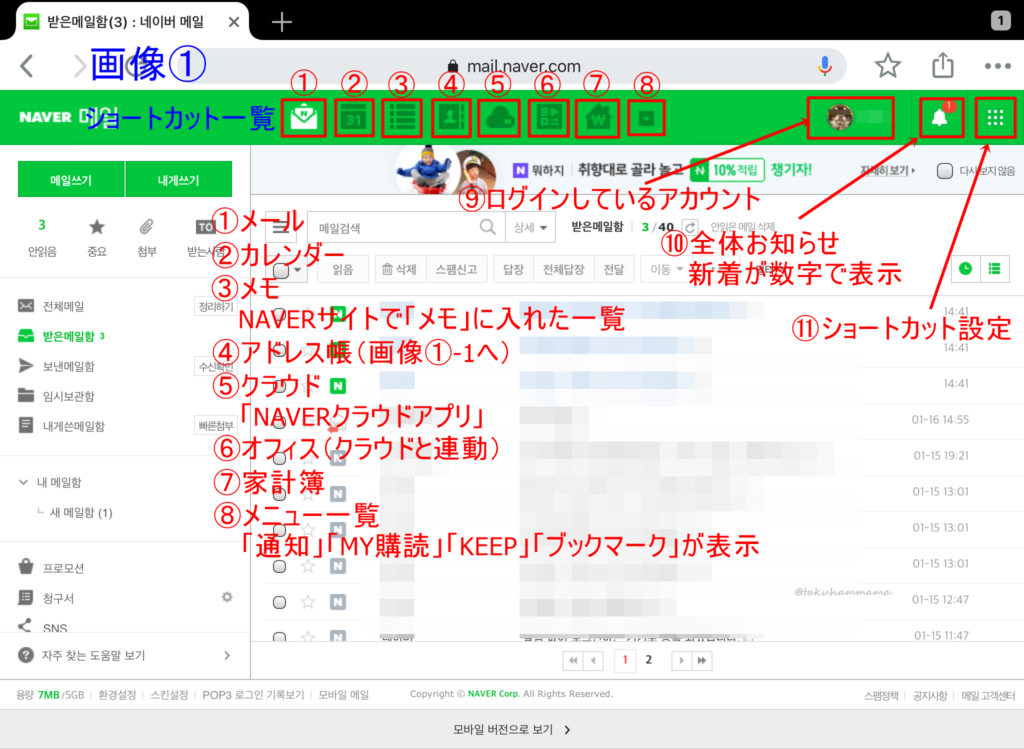1024x749 pixels.
Task: Open the gear settings next to 청구서
Action: (x=227, y=597)
